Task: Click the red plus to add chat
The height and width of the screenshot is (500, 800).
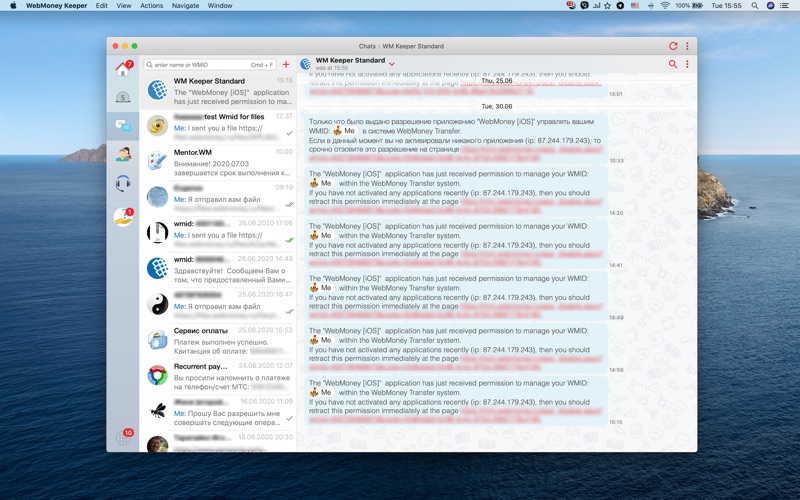Action: (286, 64)
